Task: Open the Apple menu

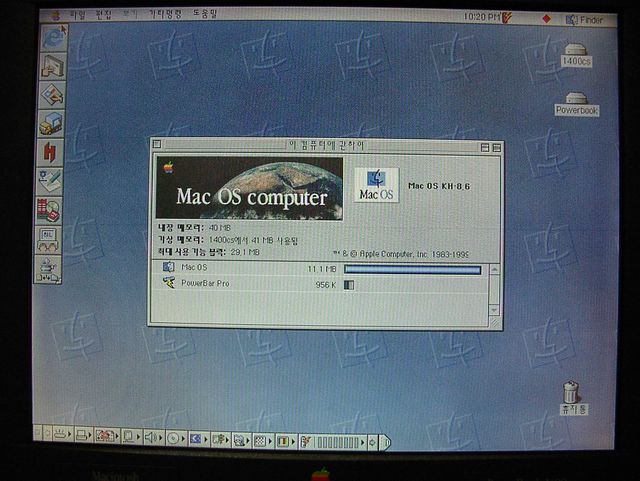Action: (49, 17)
